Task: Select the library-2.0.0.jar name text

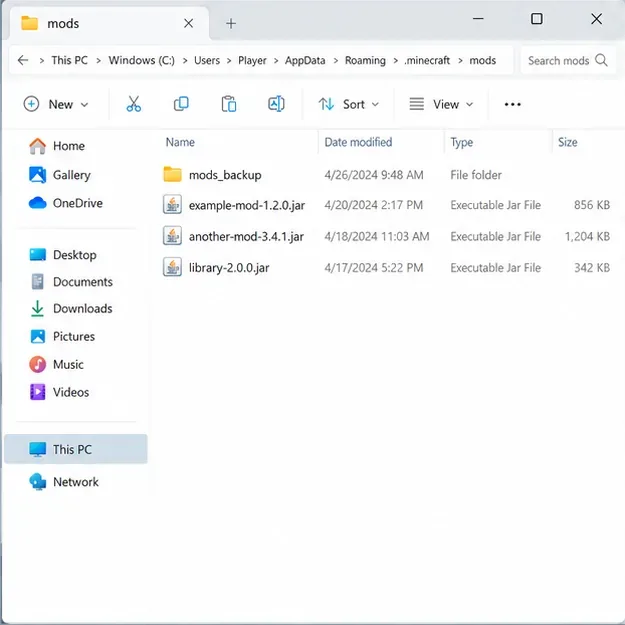Action: (x=229, y=267)
